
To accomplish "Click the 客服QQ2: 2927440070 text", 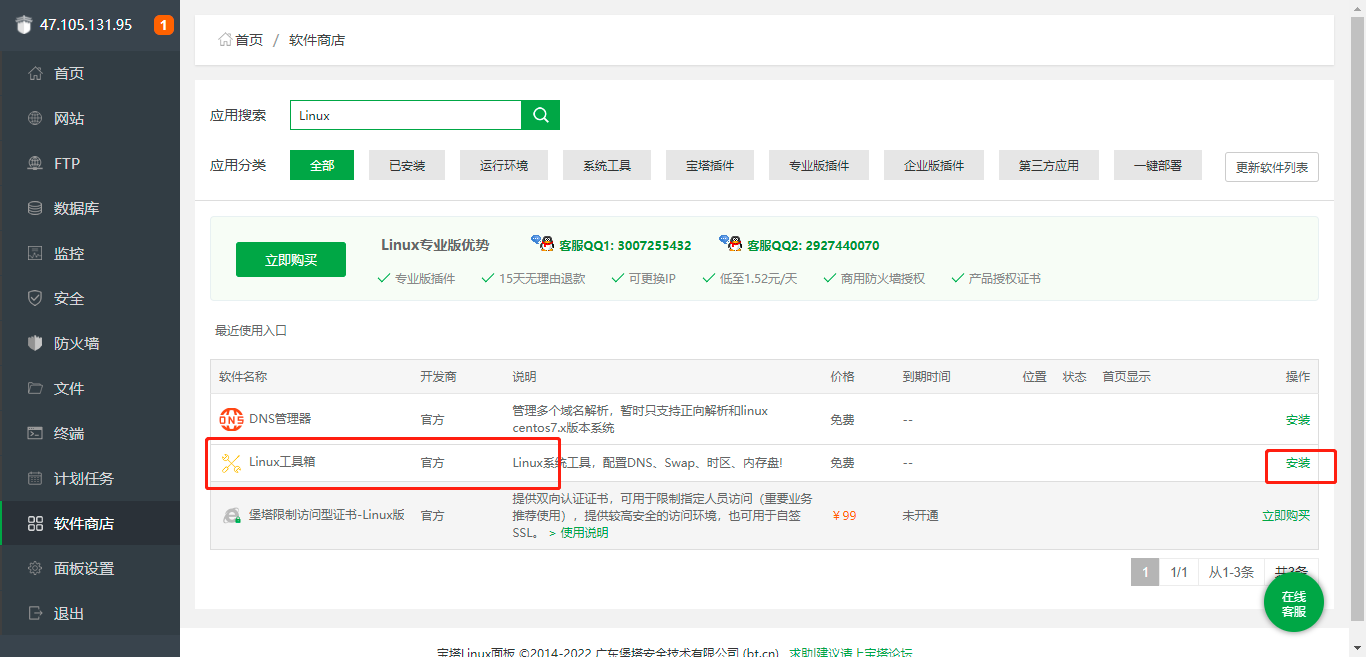I will click(x=814, y=245).
